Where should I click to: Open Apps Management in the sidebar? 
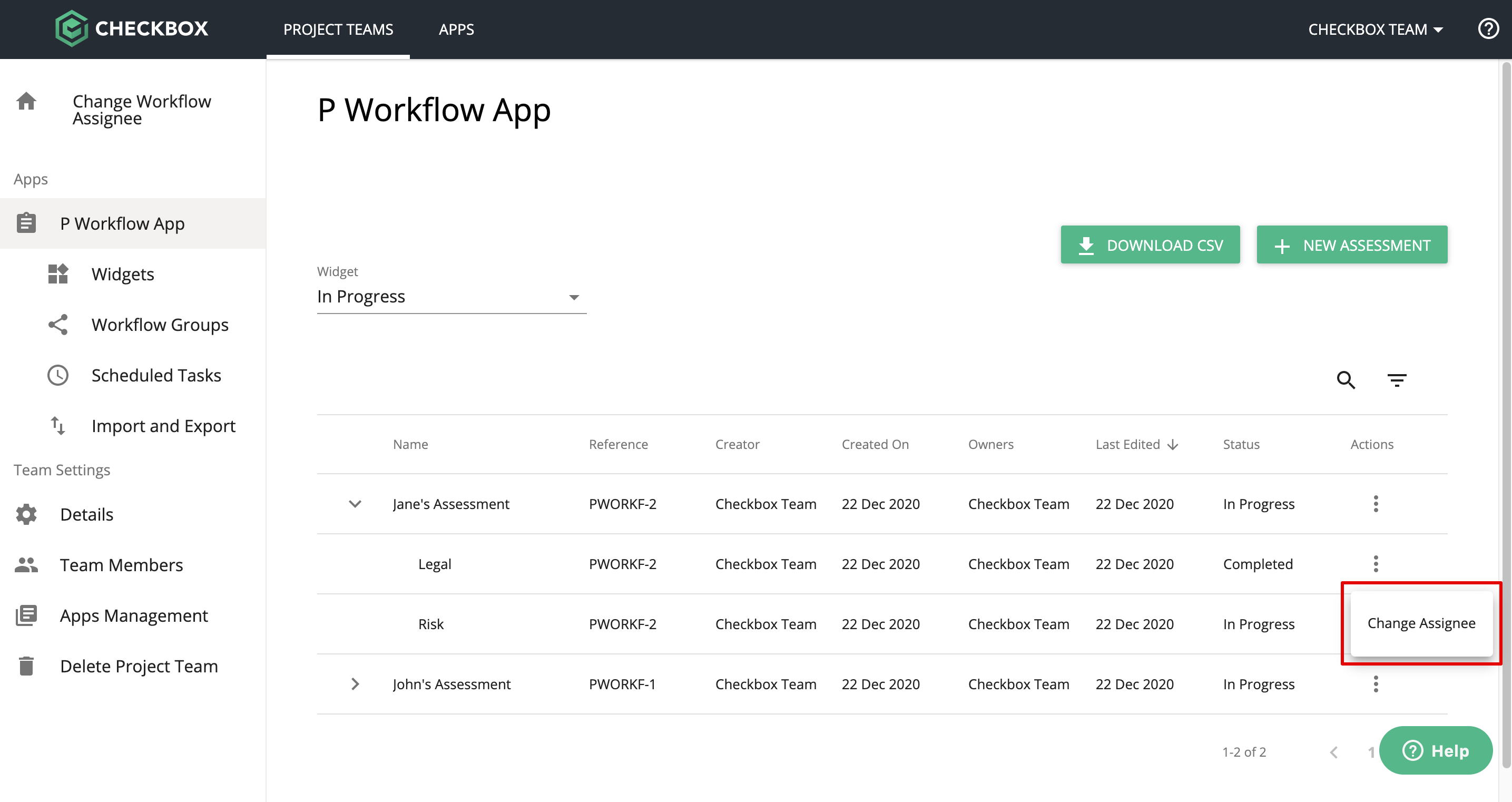click(x=134, y=615)
